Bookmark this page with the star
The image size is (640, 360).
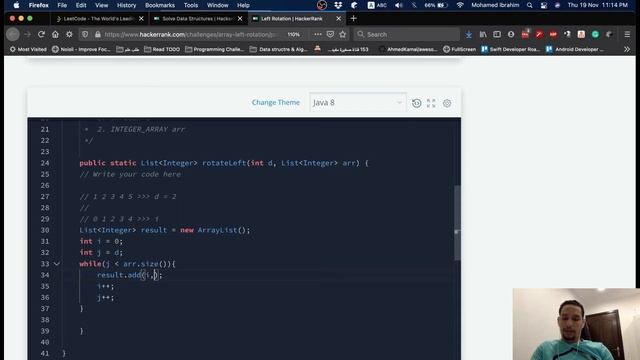tap(343, 35)
